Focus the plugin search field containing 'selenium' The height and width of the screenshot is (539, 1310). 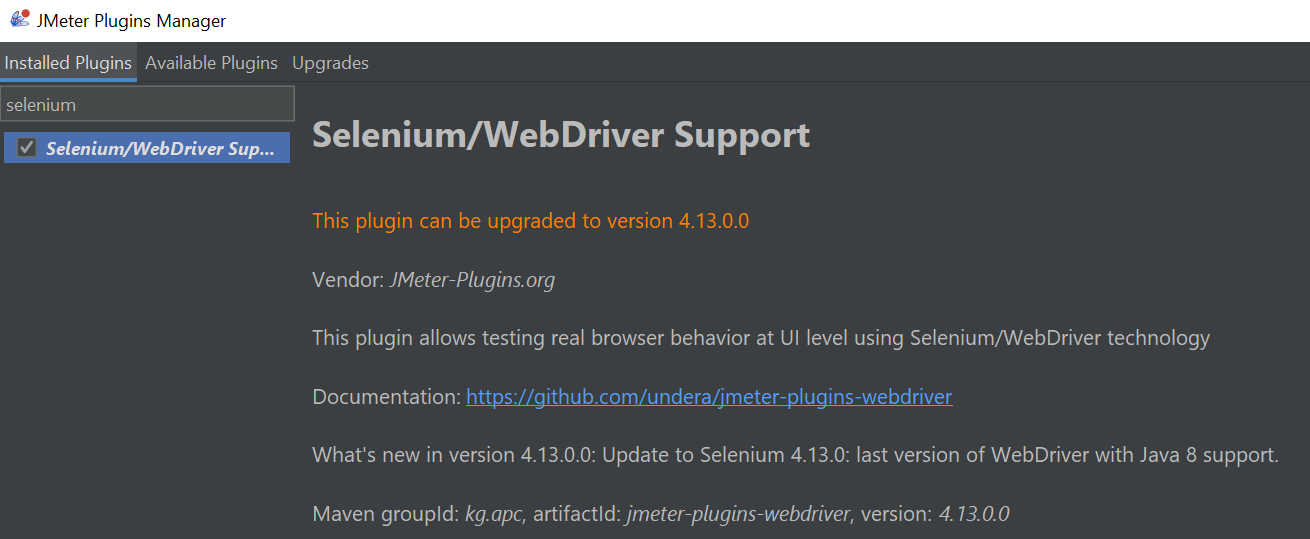point(147,104)
